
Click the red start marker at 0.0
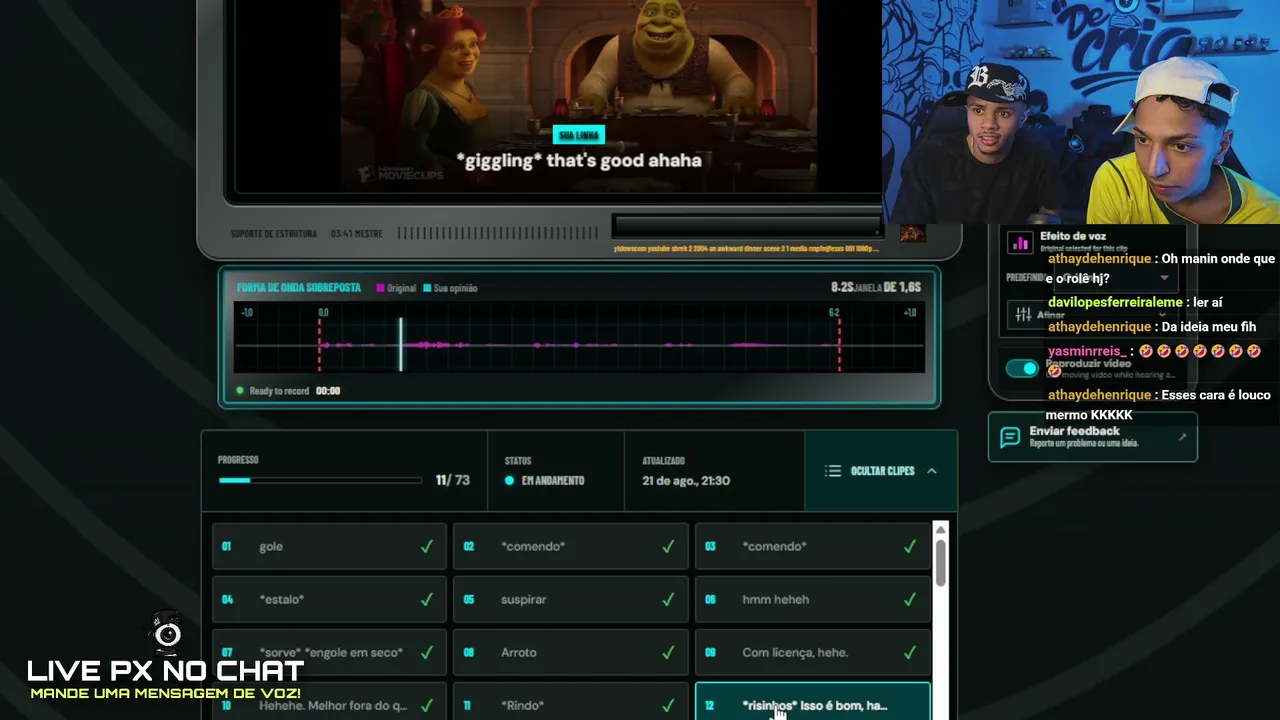tap(320, 344)
